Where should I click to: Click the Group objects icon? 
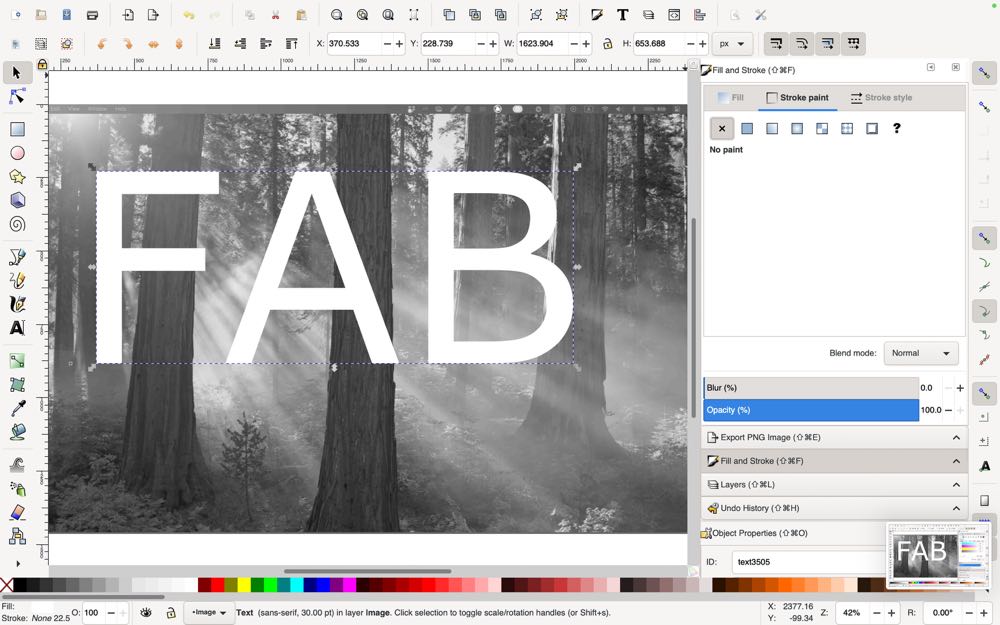click(x=536, y=15)
